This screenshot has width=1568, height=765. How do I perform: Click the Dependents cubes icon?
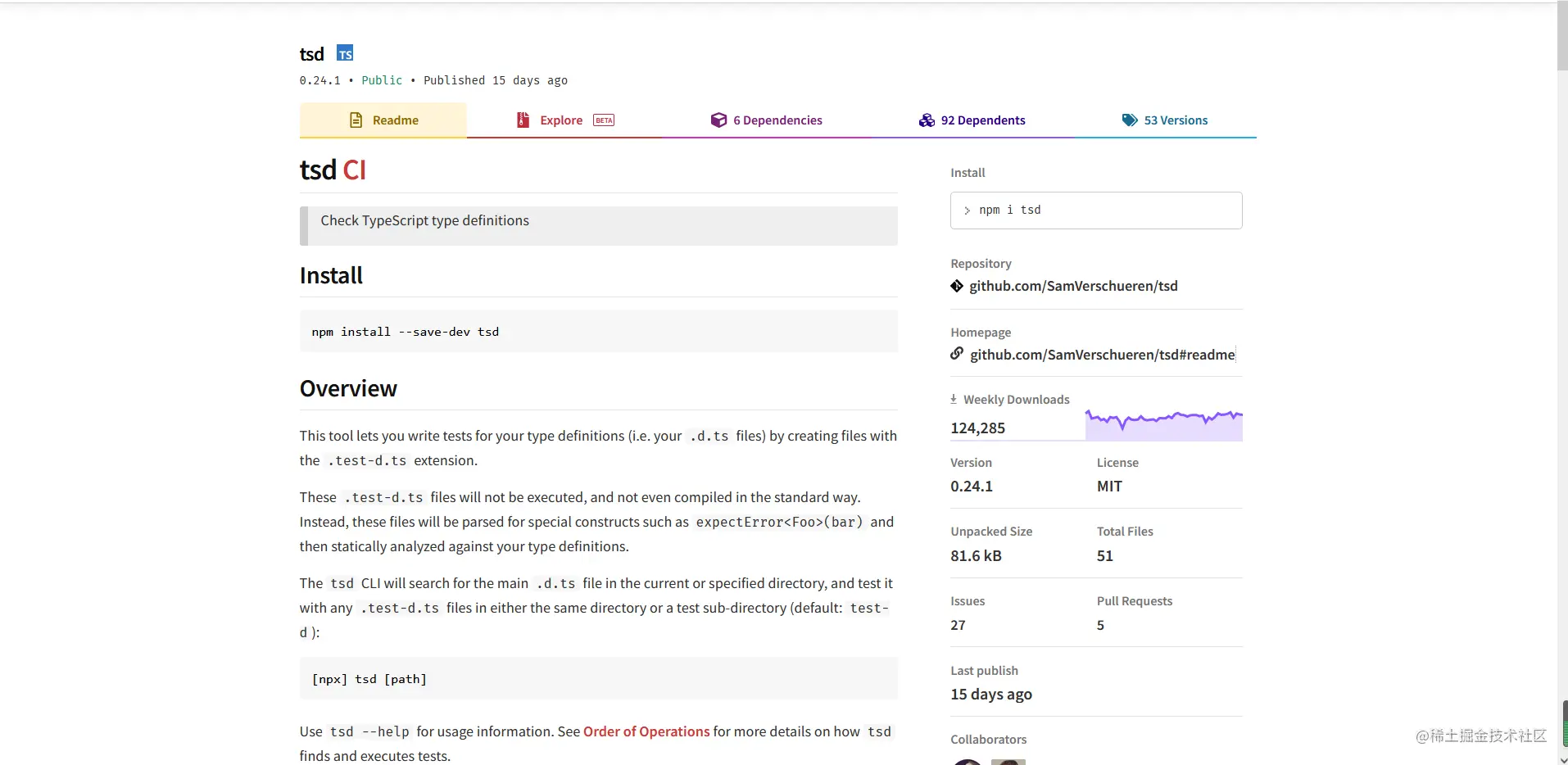(x=927, y=120)
